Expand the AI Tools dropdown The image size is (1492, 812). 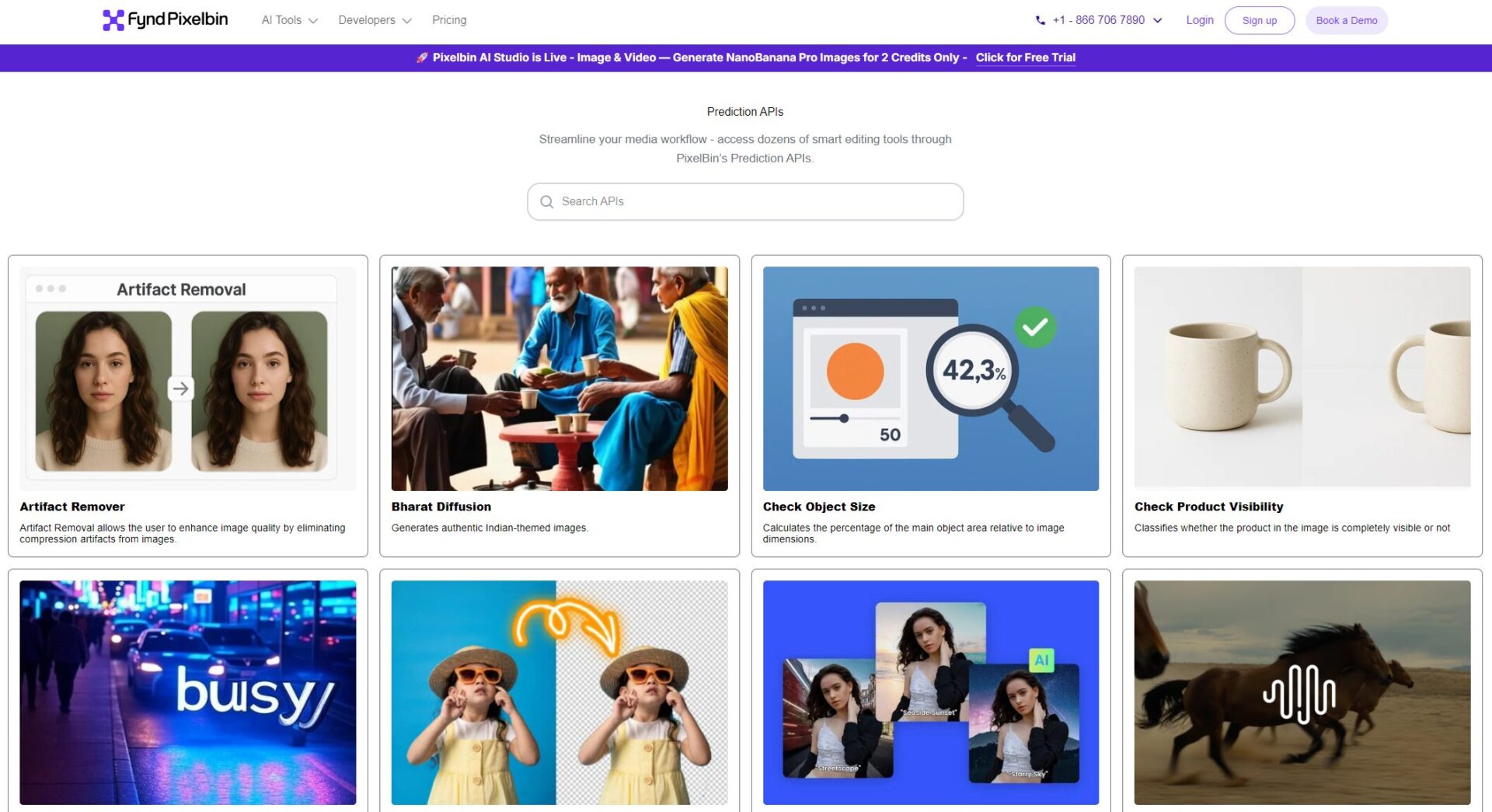(289, 20)
